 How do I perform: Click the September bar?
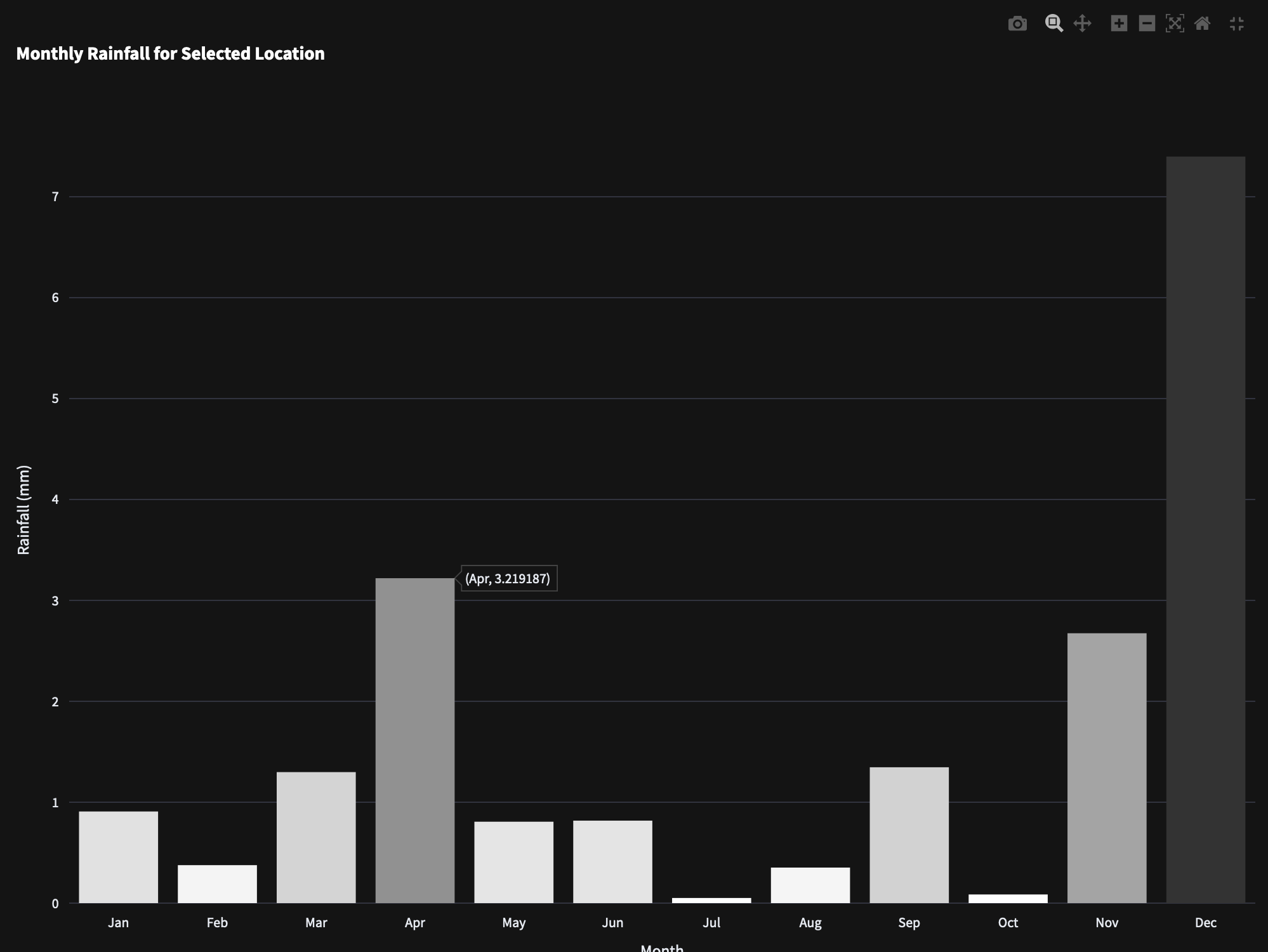tap(909, 835)
